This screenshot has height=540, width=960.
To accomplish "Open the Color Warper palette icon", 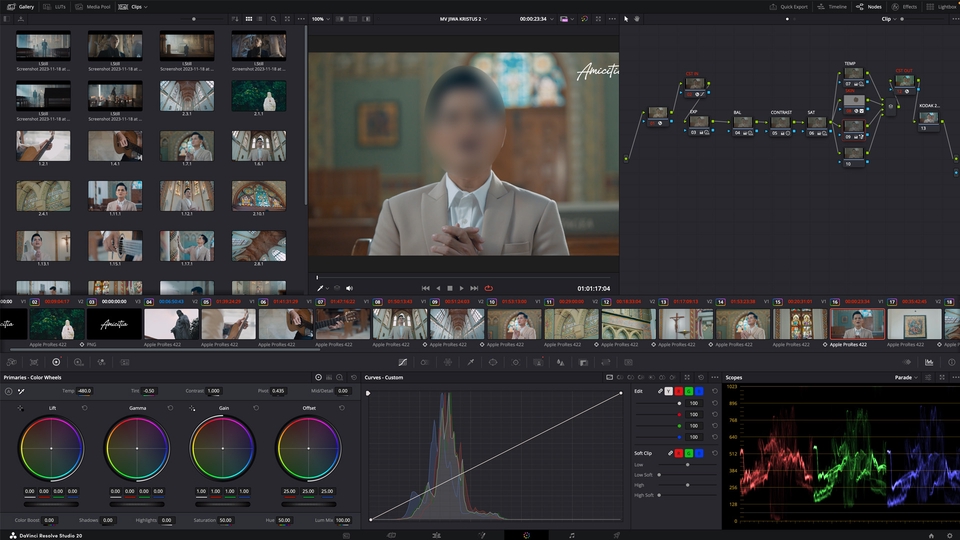I will (448, 362).
